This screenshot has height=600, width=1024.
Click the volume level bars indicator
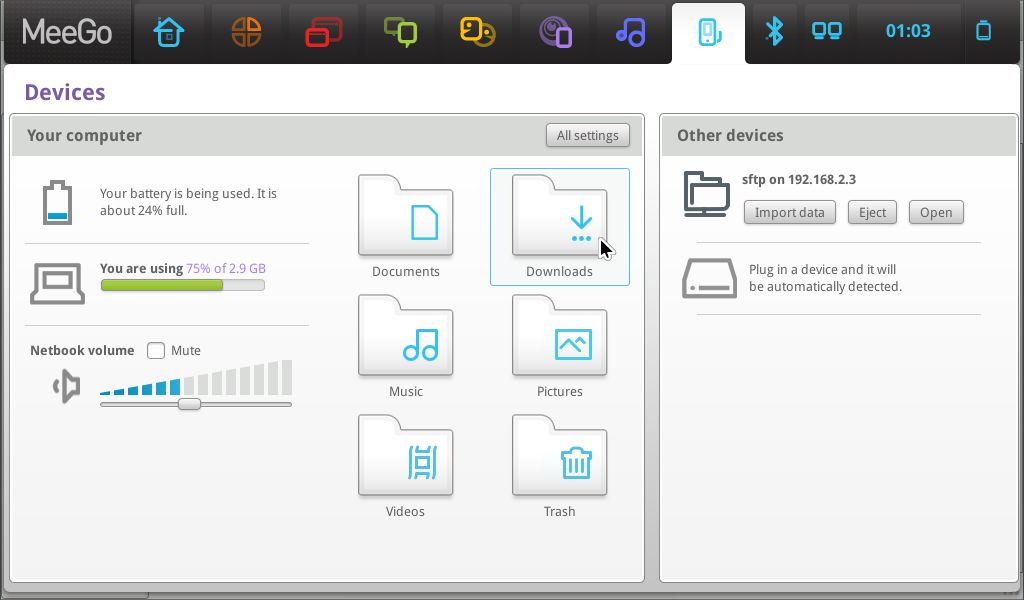pyautogui.click(x=195, y=377)
